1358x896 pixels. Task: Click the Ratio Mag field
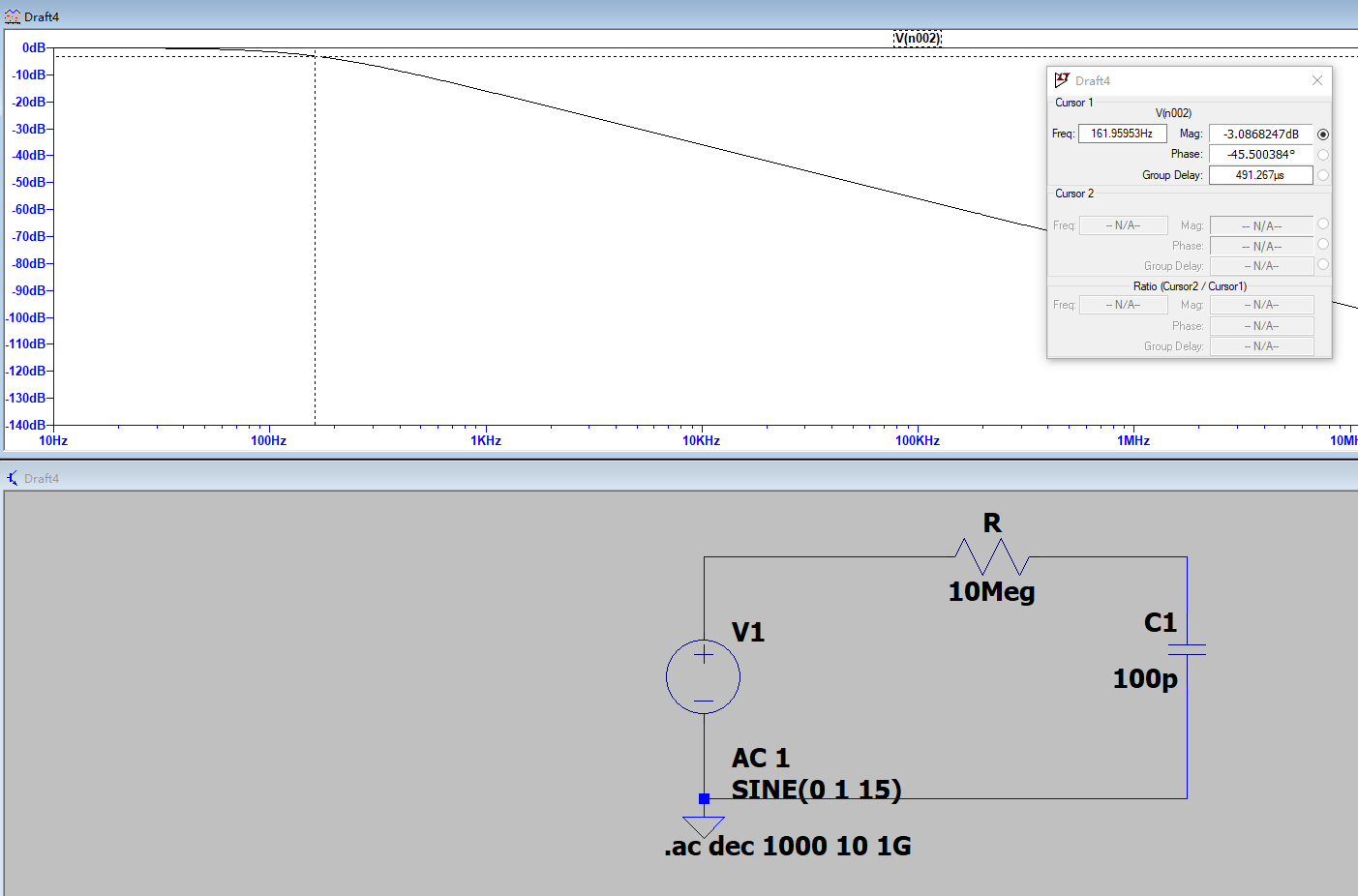(x=1261, y=305)
